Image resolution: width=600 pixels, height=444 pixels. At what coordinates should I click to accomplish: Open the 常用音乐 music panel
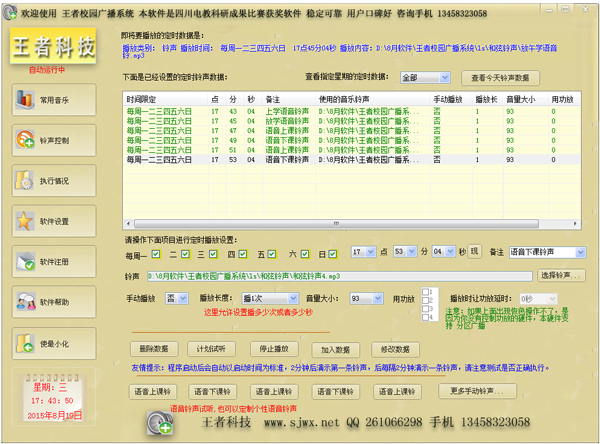50,99
